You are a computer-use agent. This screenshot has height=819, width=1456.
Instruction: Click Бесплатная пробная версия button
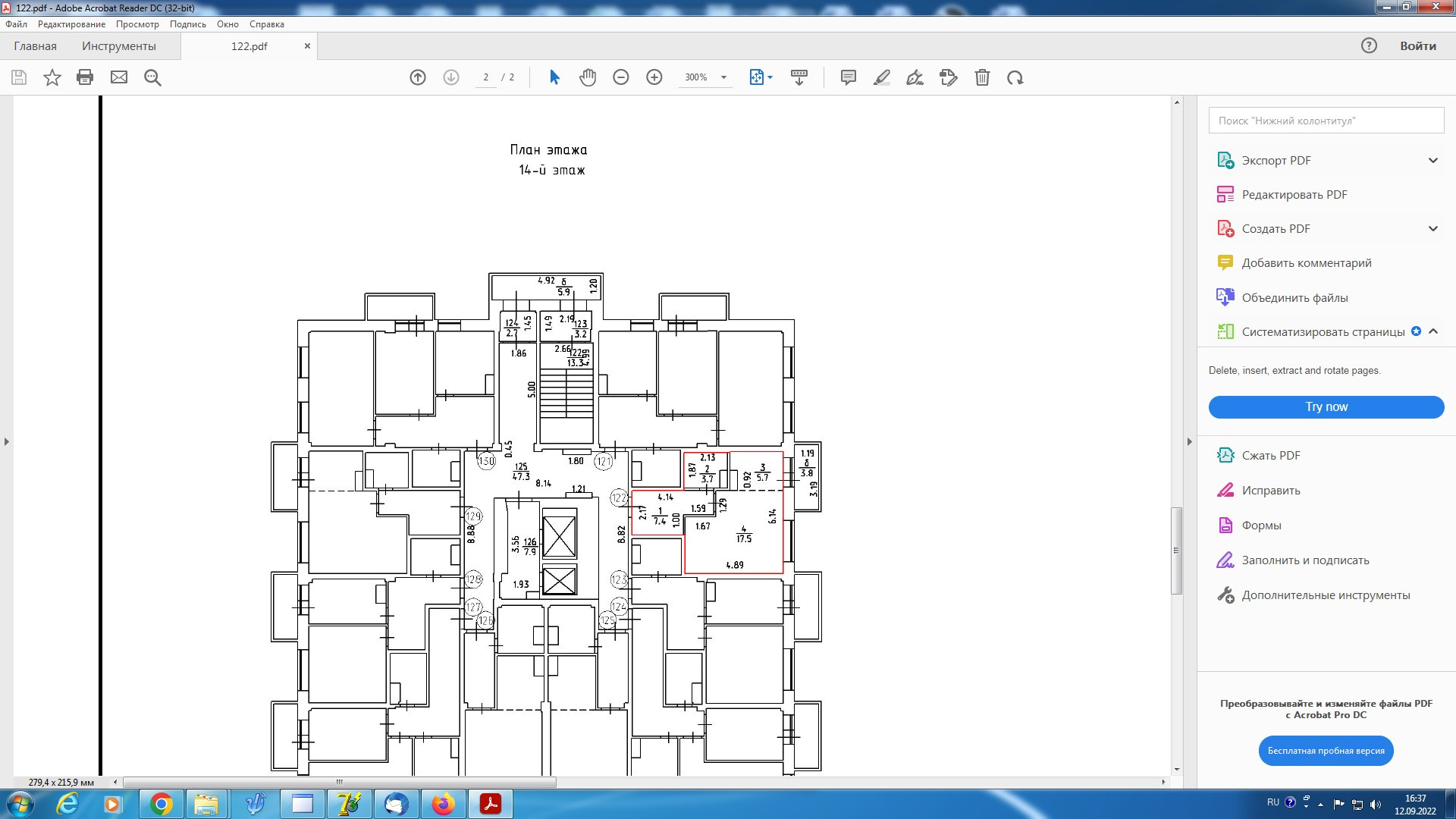1326,751
